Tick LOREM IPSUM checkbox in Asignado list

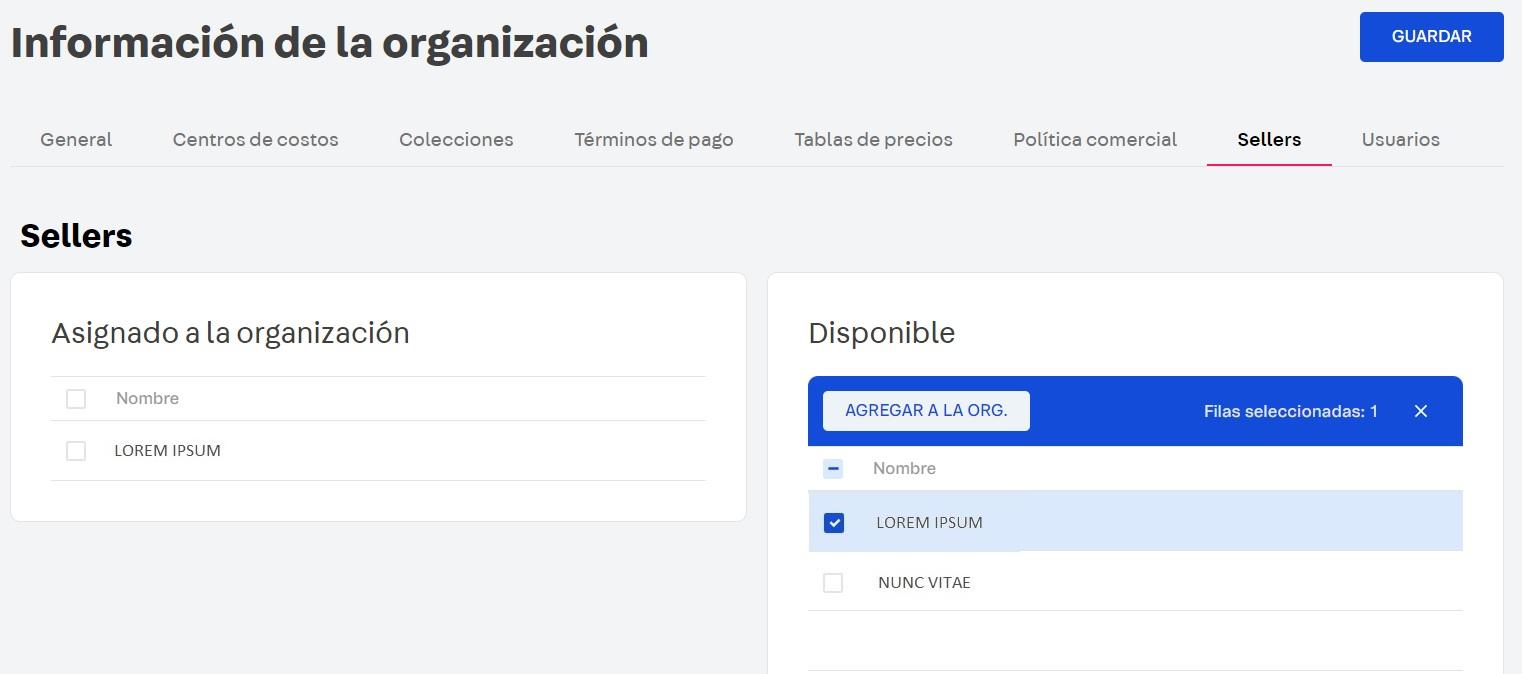pos(76,451)
